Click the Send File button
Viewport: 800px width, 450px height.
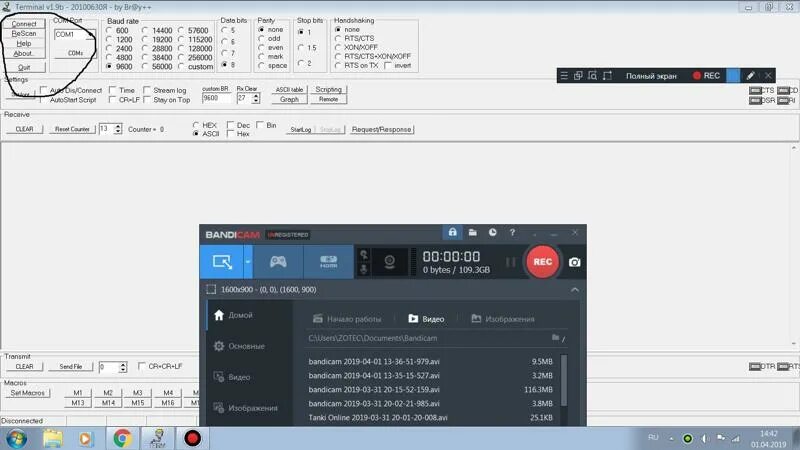coord(70,367)
